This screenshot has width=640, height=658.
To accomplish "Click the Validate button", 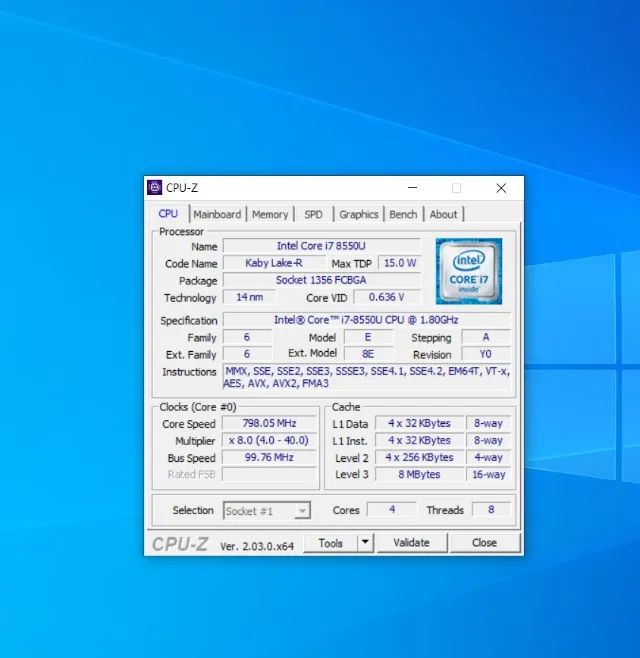I will pos(412,543).
